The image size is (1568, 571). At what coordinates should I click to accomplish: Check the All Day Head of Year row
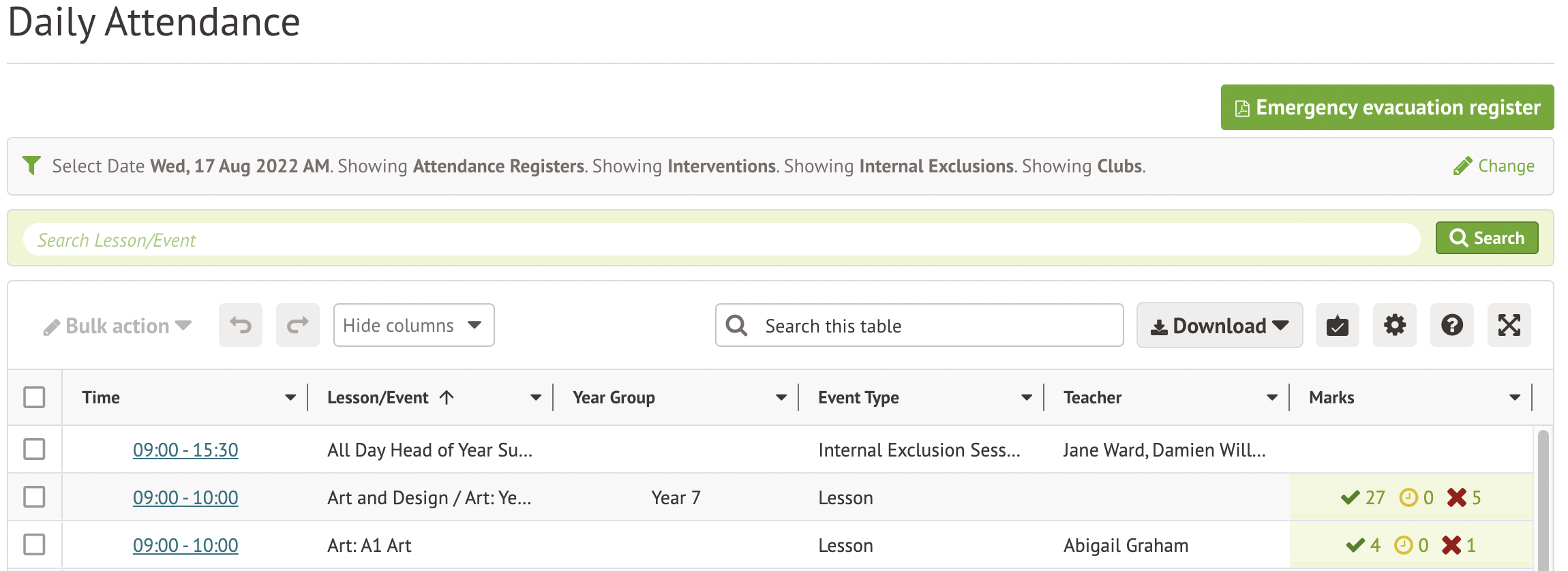(x=34, y=449)
